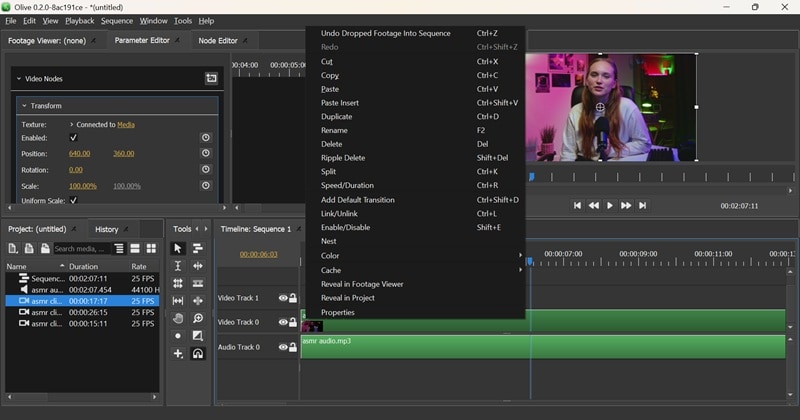Select the Zoom tool
Image resolution: width=800 pixels, height=420 pixels.
click(x=197, y=318)
